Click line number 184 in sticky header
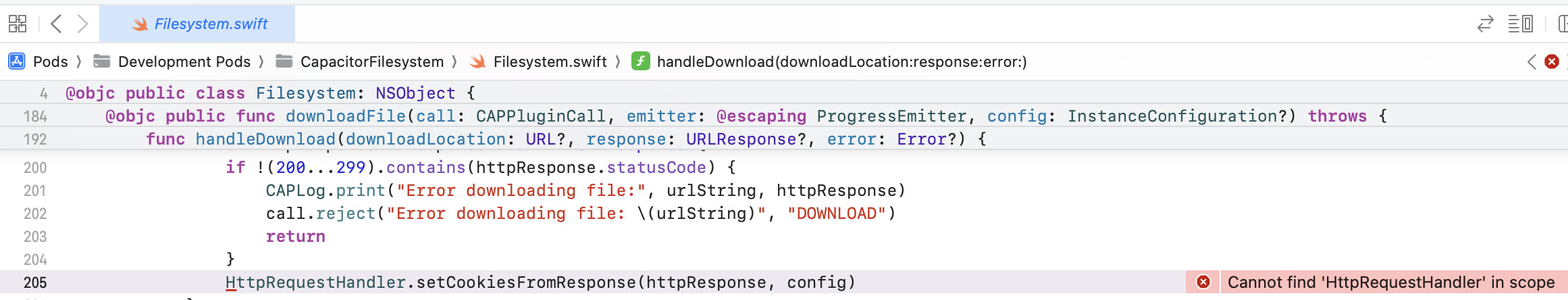 coord(35,116)
